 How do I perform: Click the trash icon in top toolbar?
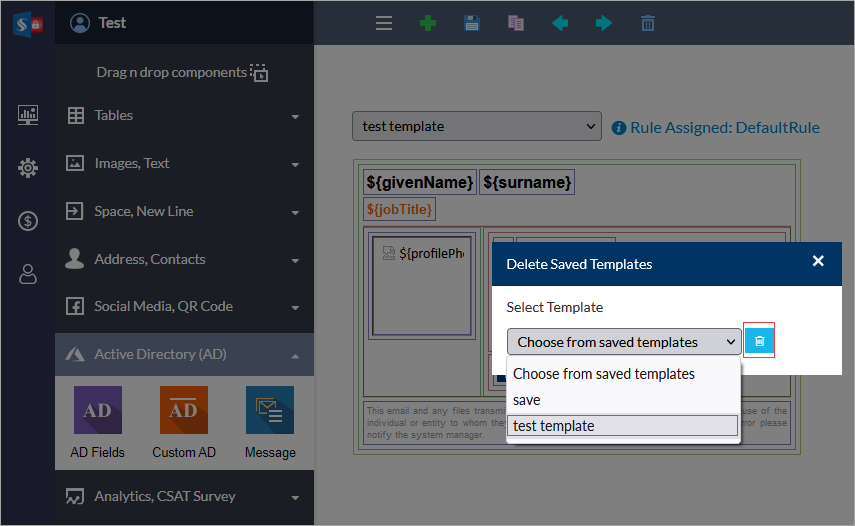click(648, 23)
